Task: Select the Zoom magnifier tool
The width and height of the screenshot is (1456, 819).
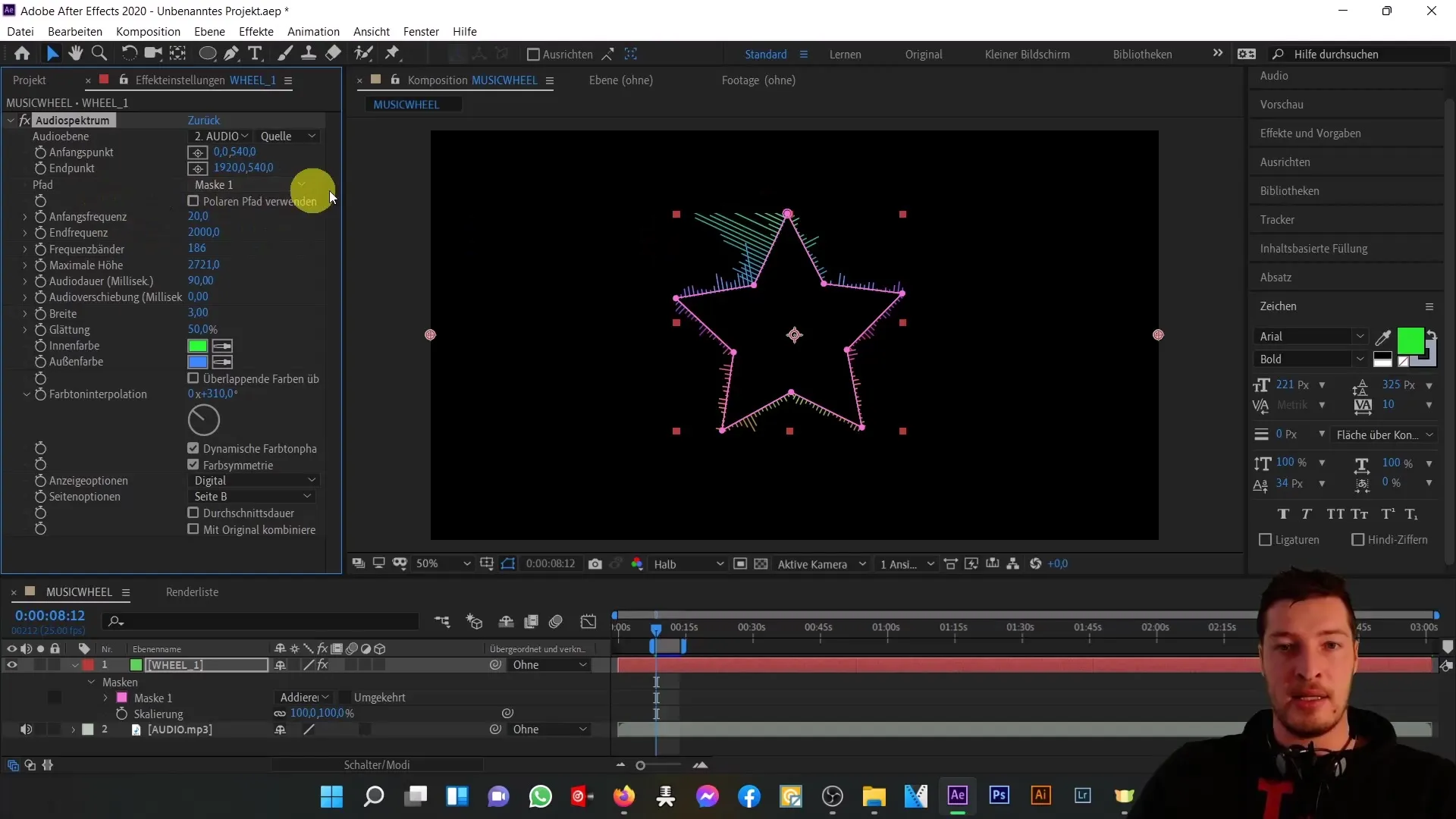Action: pyautogui.click(x=99, y=54)
